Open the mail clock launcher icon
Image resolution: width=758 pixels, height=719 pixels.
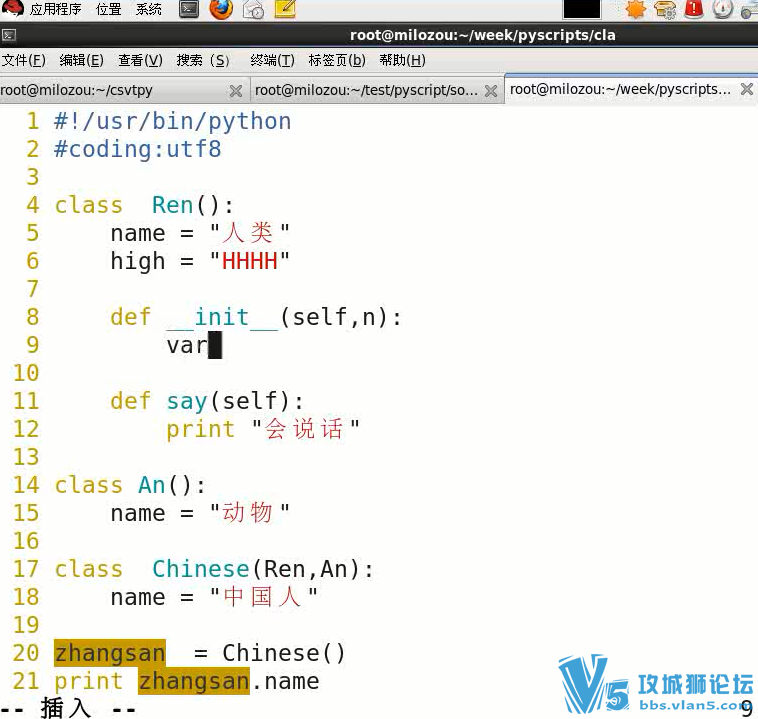point(253,9)
